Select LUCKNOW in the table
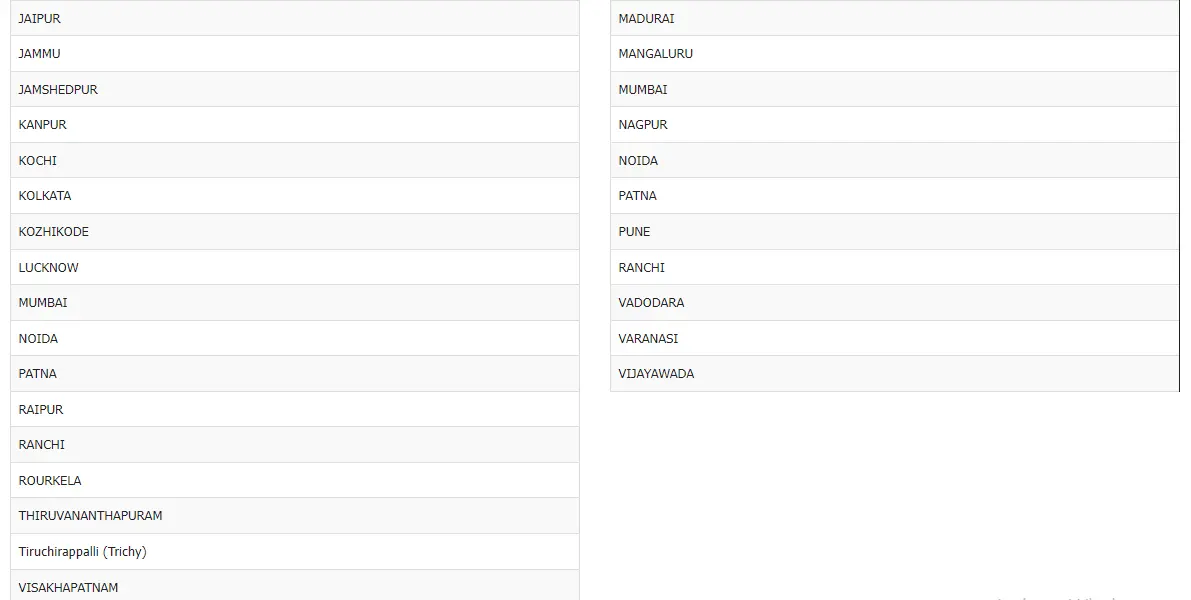Screen dimensions: 1191x600 [48, 268]
